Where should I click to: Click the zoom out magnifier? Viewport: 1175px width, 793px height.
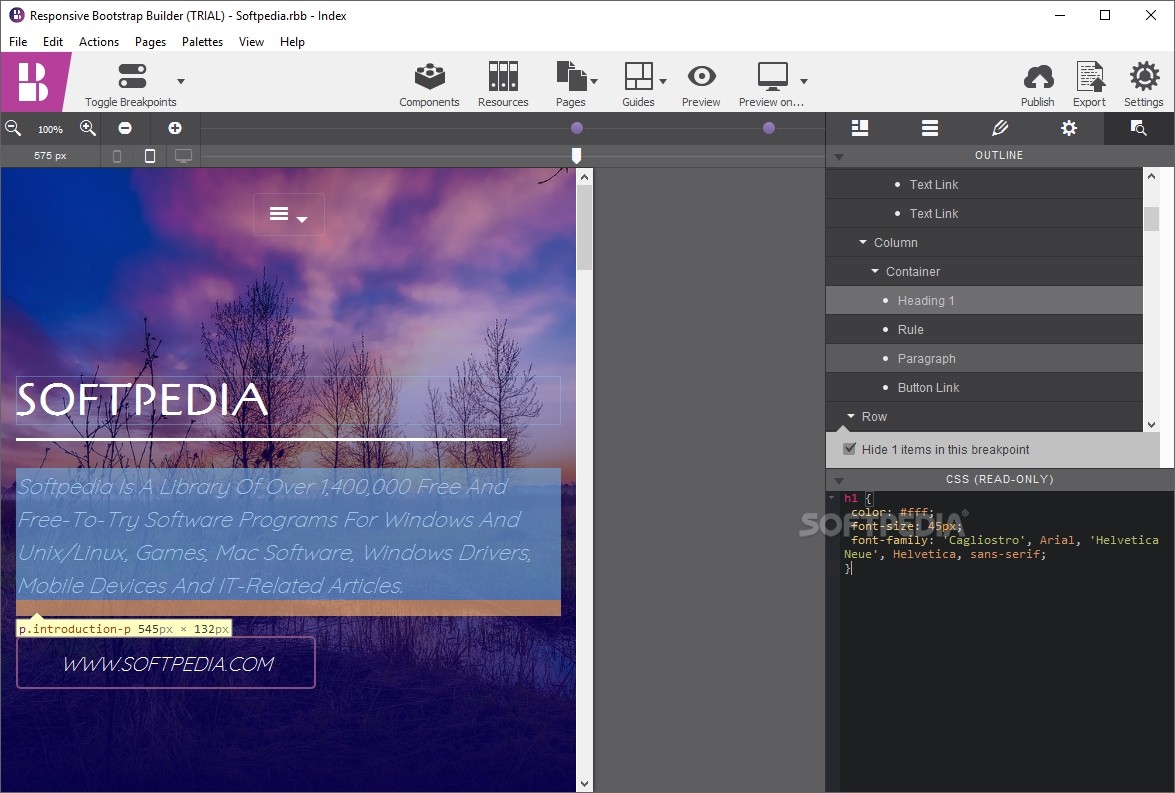[13, 128]
